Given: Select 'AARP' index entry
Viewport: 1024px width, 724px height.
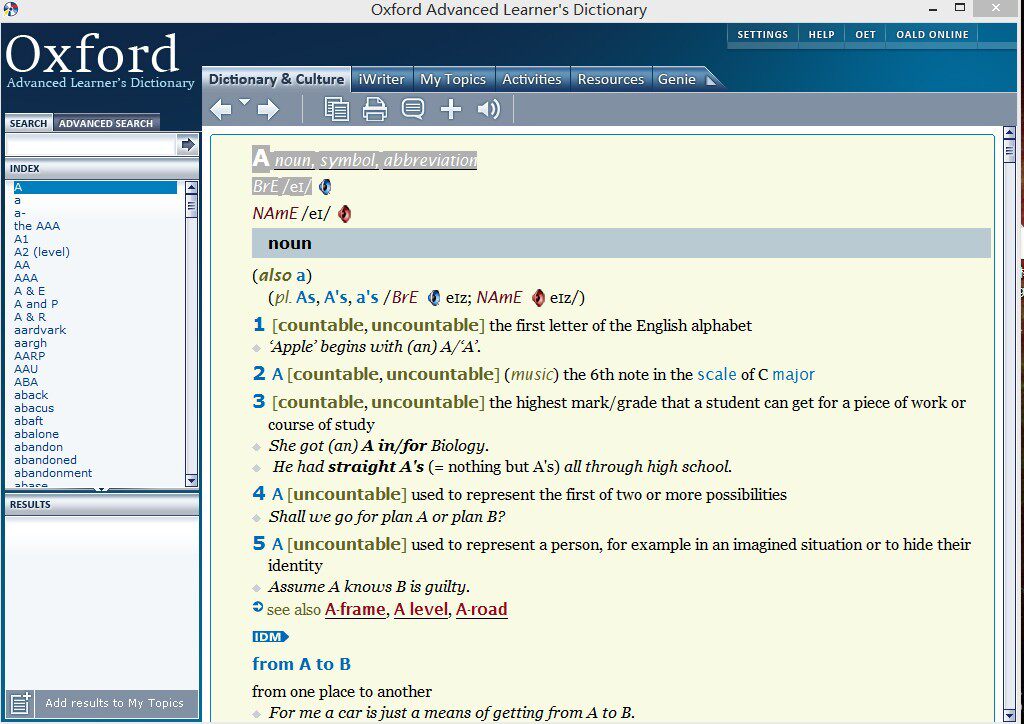Looking at the screenshot, I should [x=29, y=356].
